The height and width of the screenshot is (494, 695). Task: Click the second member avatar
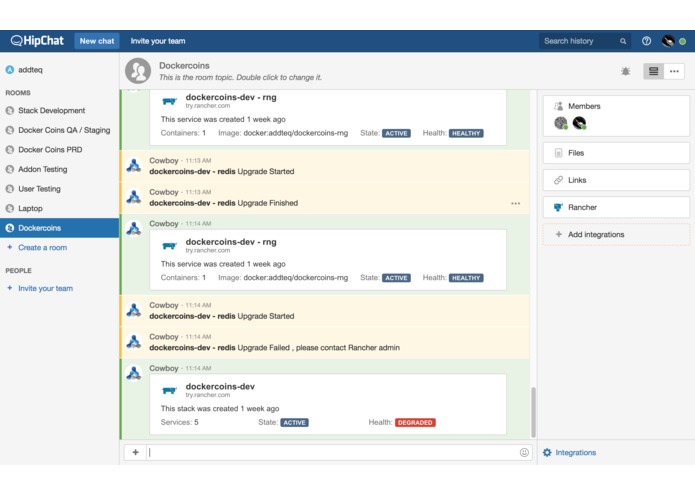coord(579,123)
